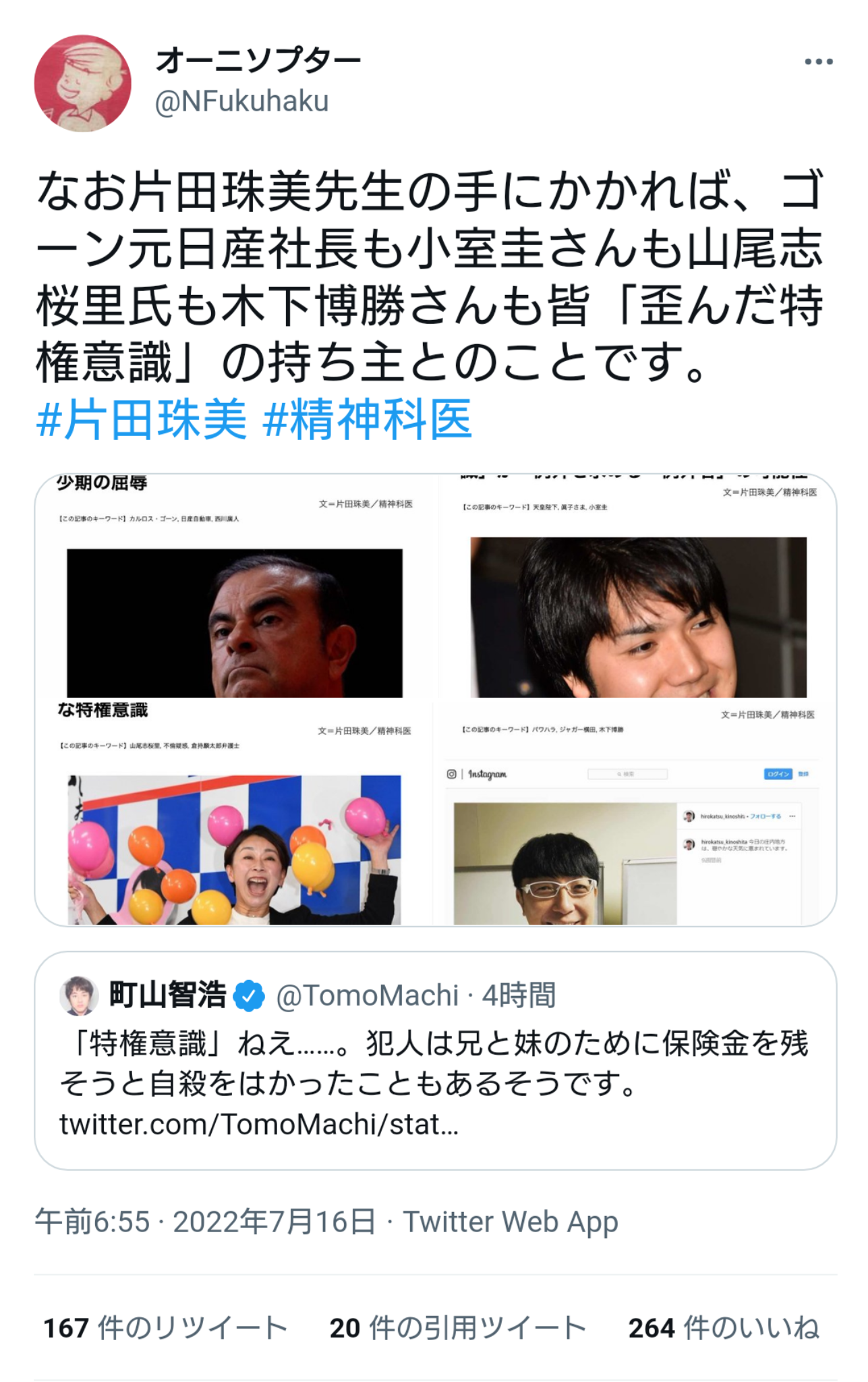The width and height of the screenshot is (868, 1382).
Task: Show the 264 件のいいね list
Action: 724,1328
